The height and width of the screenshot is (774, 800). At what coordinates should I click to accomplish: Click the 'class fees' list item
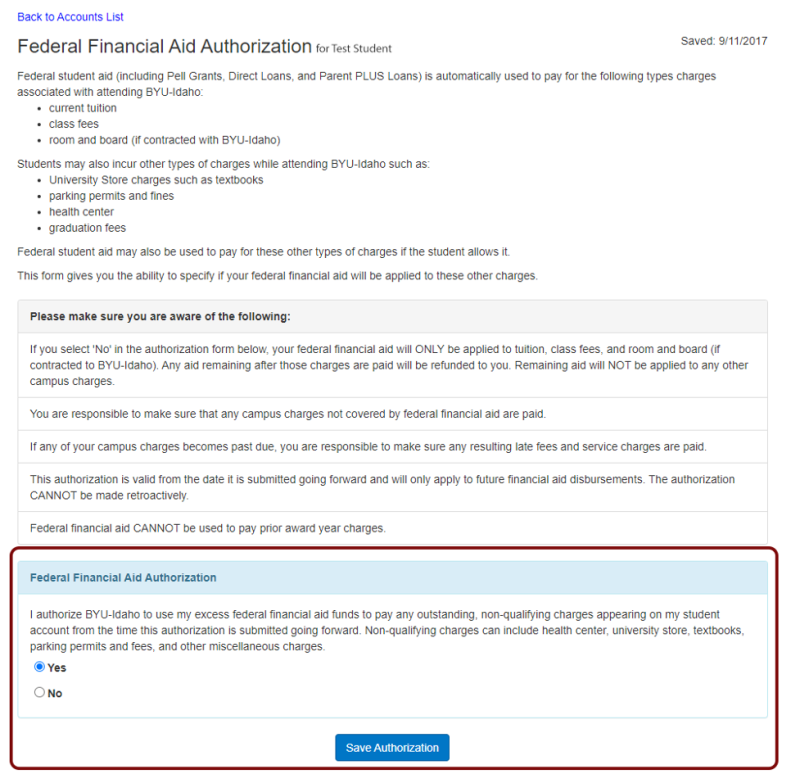click(x=74, y=124)
